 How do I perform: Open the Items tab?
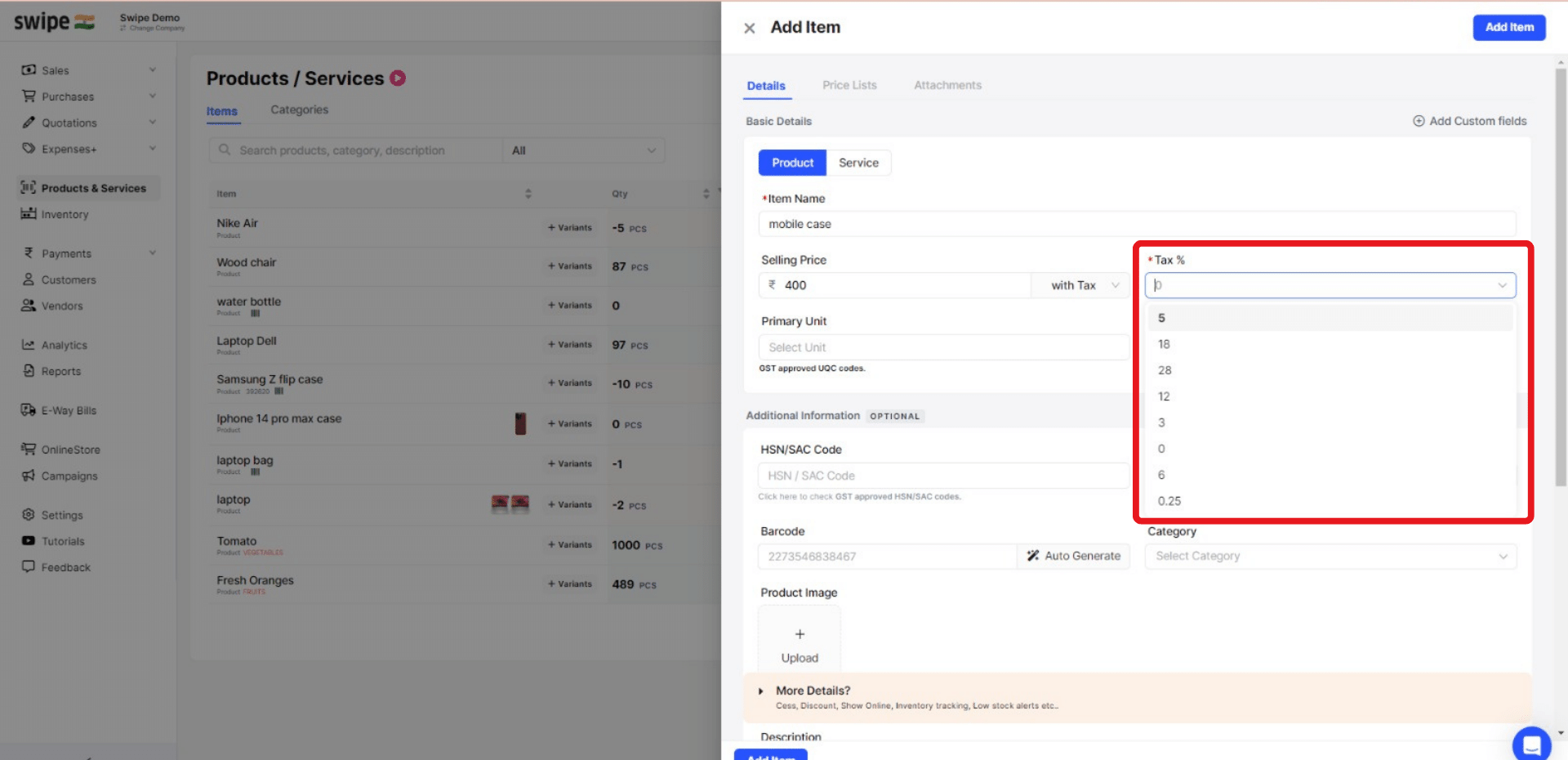click(x=221, y=112)
